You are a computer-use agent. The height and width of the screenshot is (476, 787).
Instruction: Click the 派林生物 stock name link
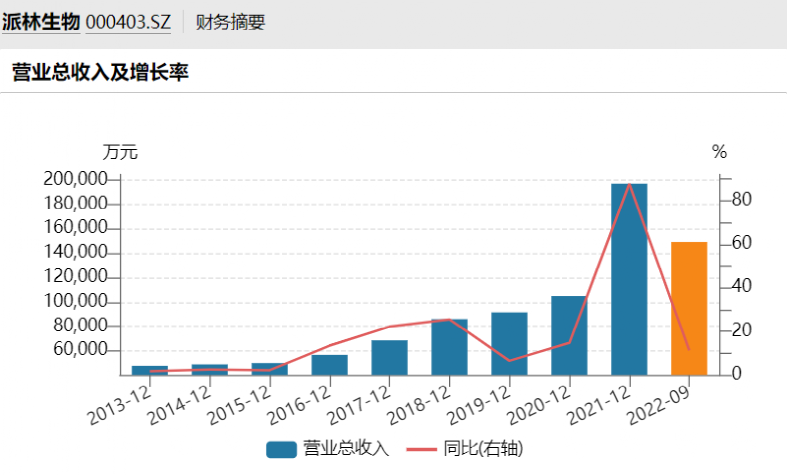point(40,22)
